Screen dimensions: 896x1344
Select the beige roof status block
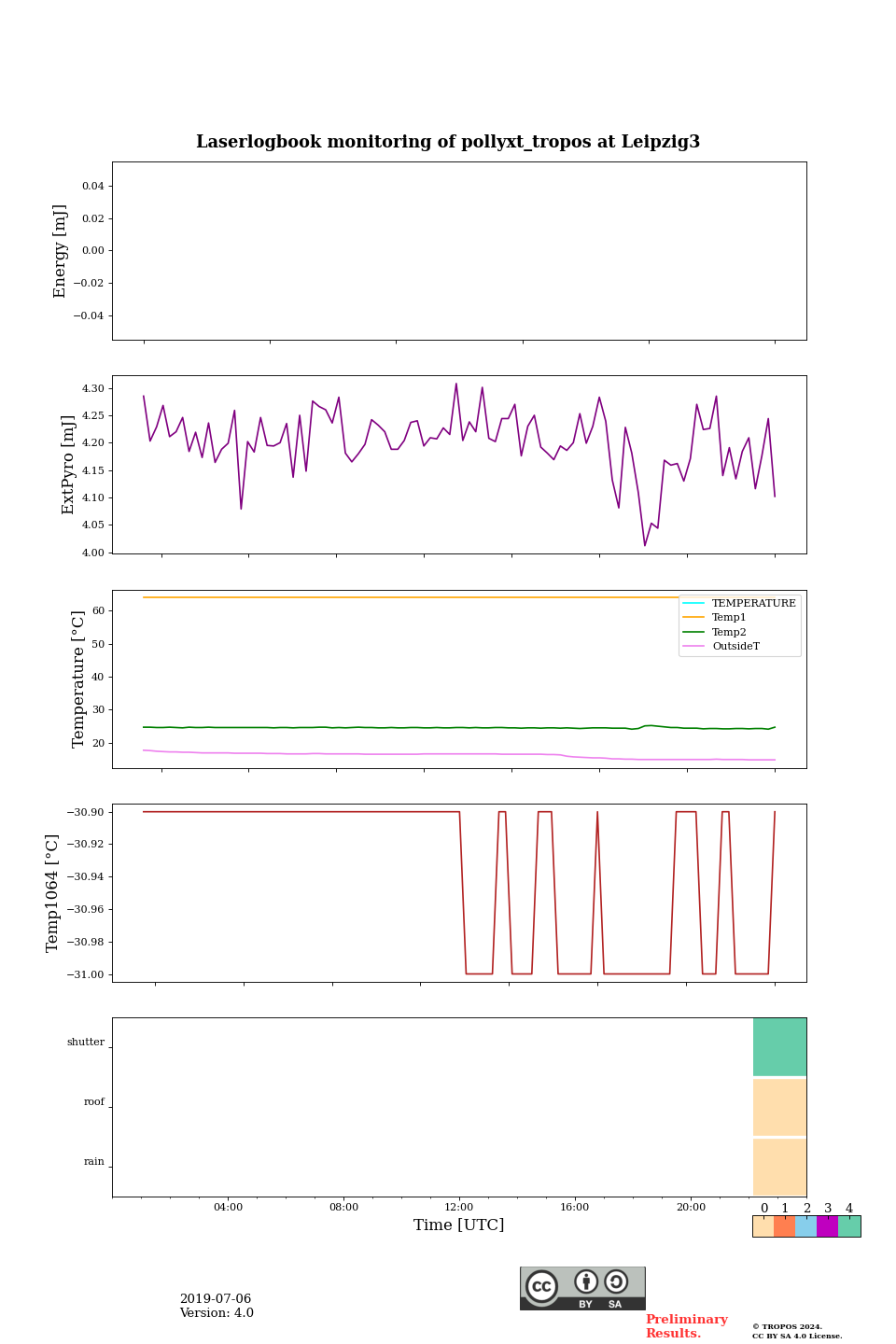[x=779, y=1107]
